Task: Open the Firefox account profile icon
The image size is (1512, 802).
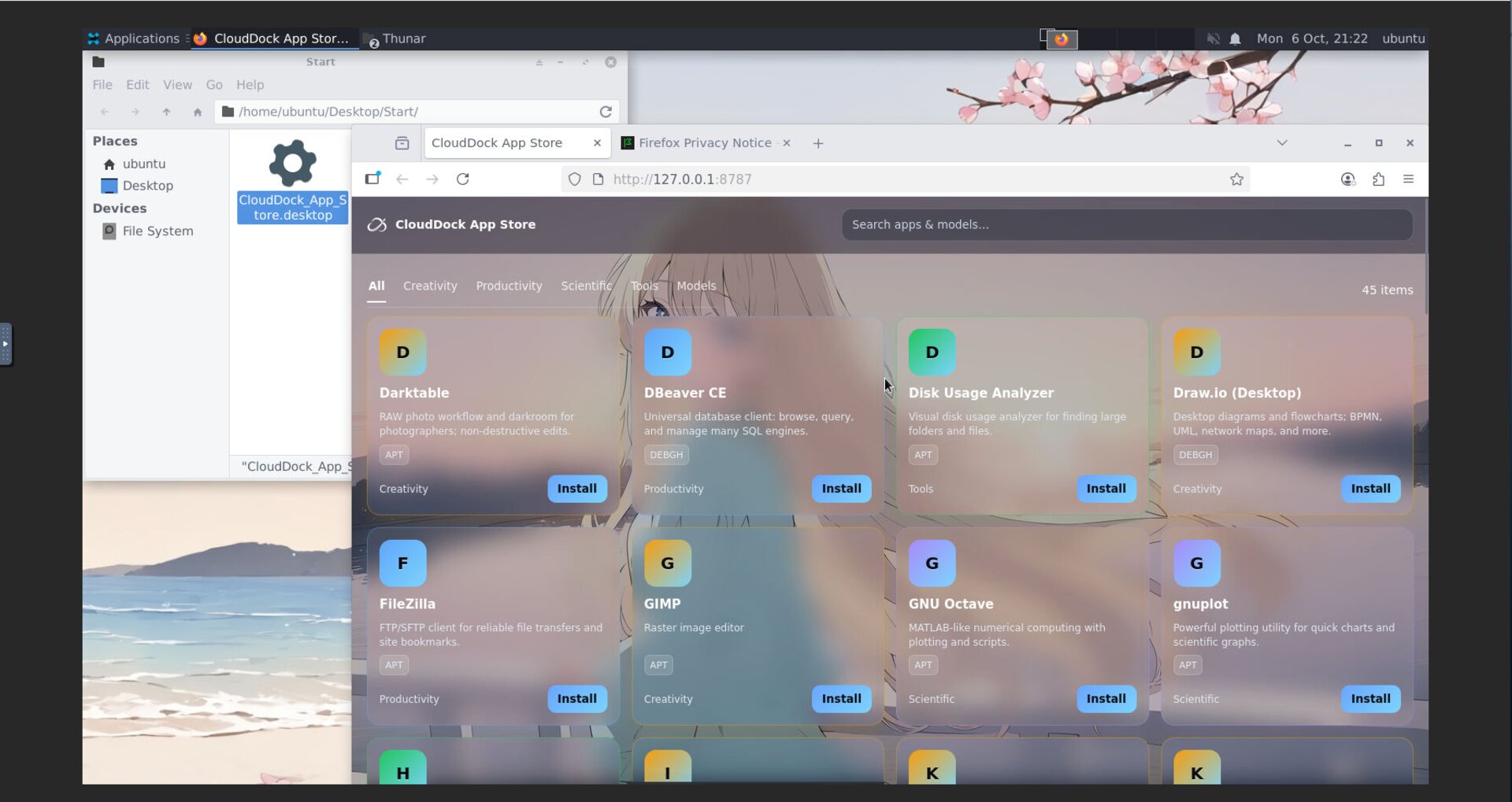Action: (1347, 179)
